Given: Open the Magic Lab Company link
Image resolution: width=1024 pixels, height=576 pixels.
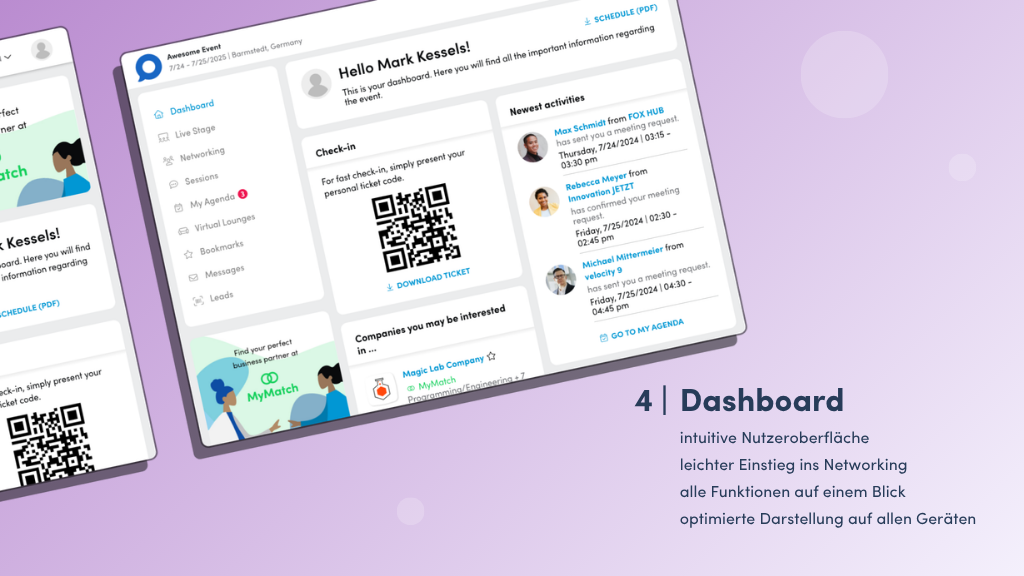Looking at the screenshot, I should point(443,366).
